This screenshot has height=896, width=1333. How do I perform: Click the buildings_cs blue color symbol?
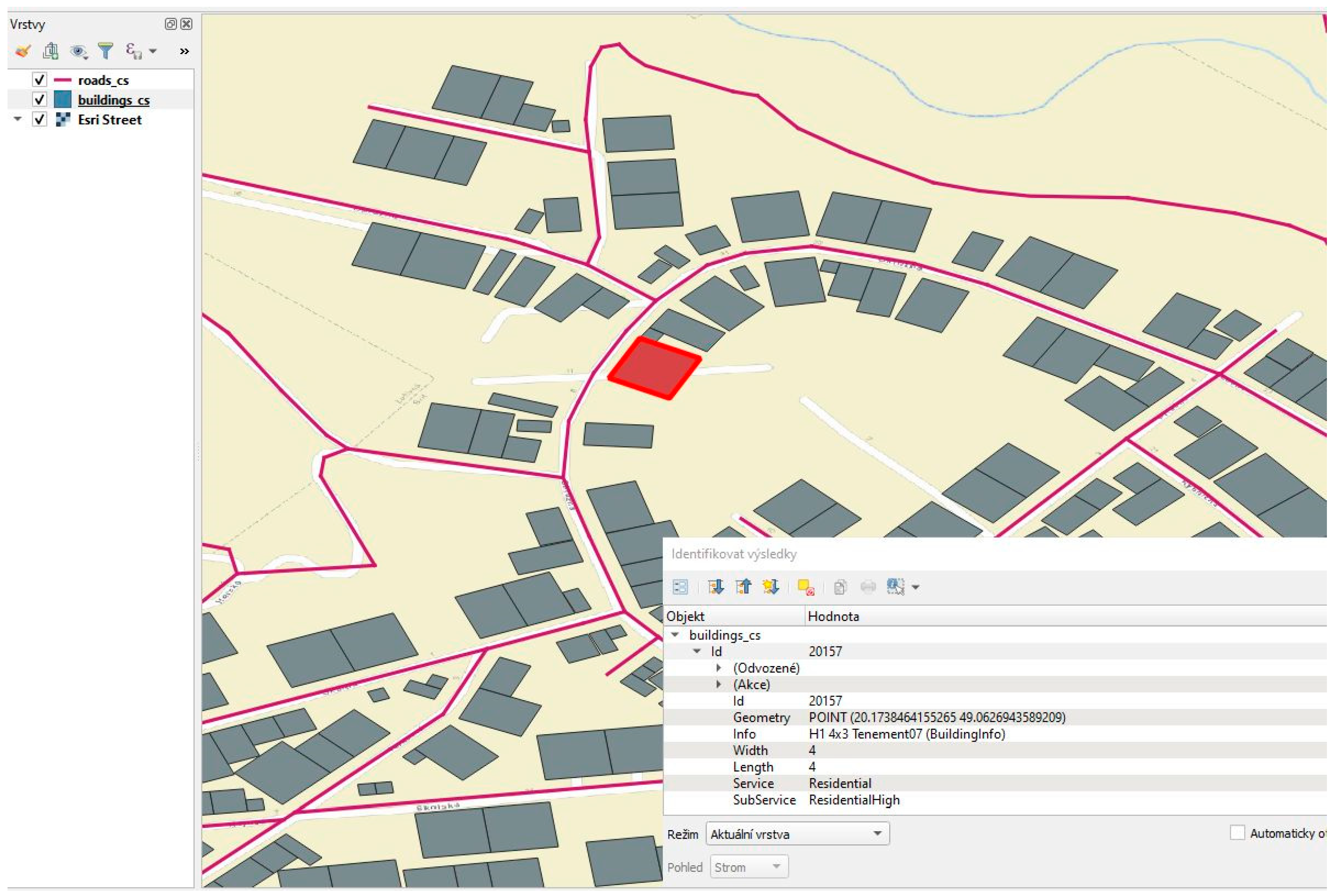(62, 100)
